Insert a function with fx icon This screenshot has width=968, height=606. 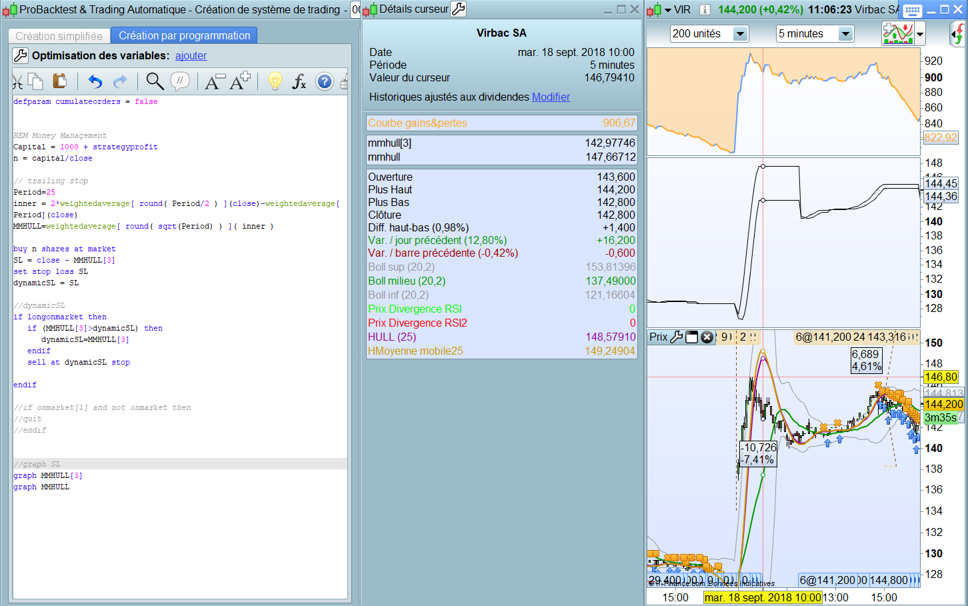[299, 82]
